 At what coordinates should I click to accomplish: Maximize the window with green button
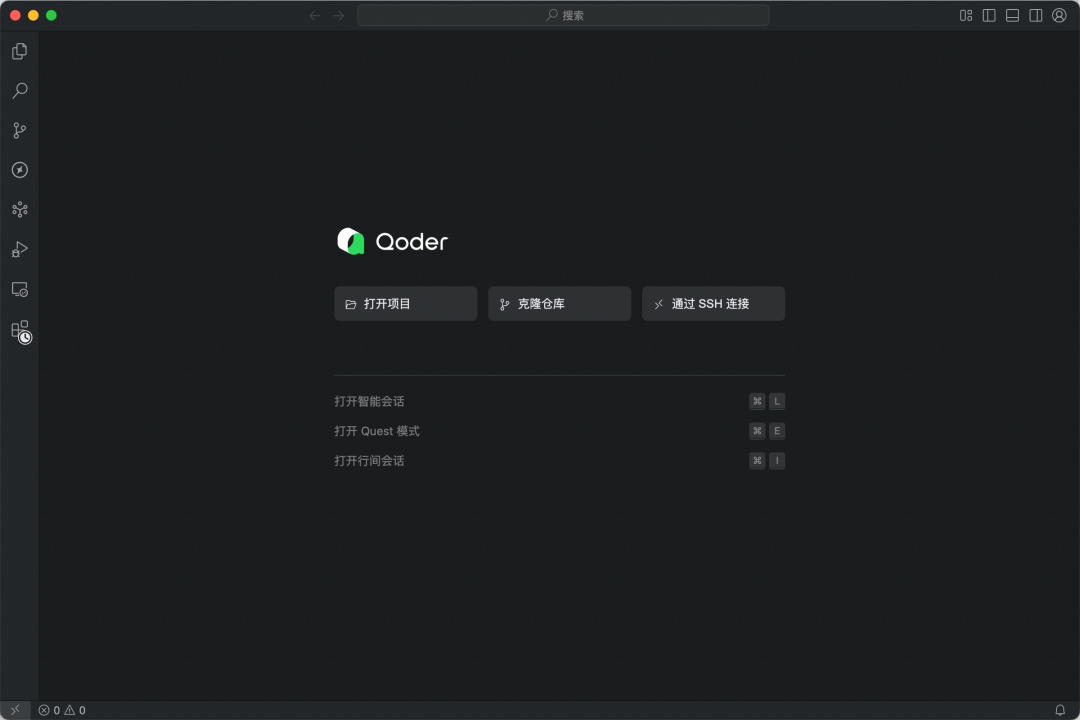coord(51,15)
